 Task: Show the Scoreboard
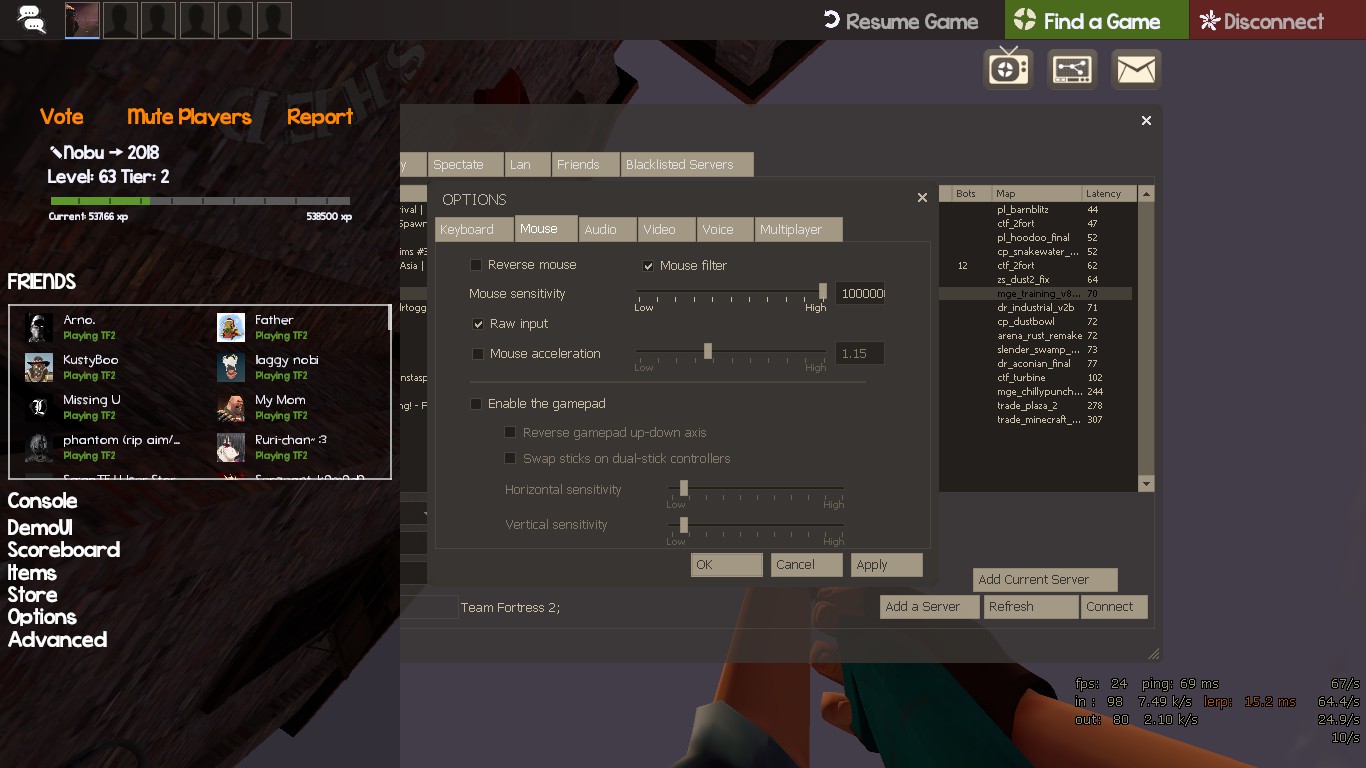(64, 550)
